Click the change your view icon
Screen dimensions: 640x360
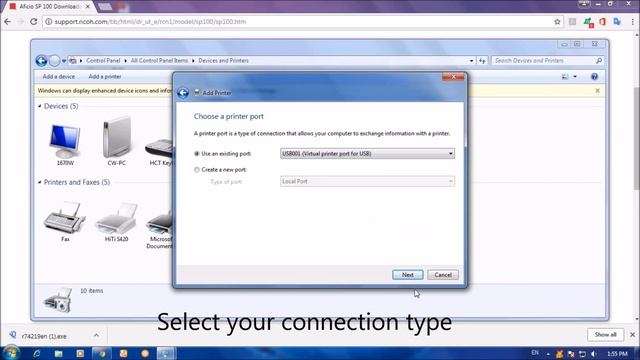pos(565,77)
